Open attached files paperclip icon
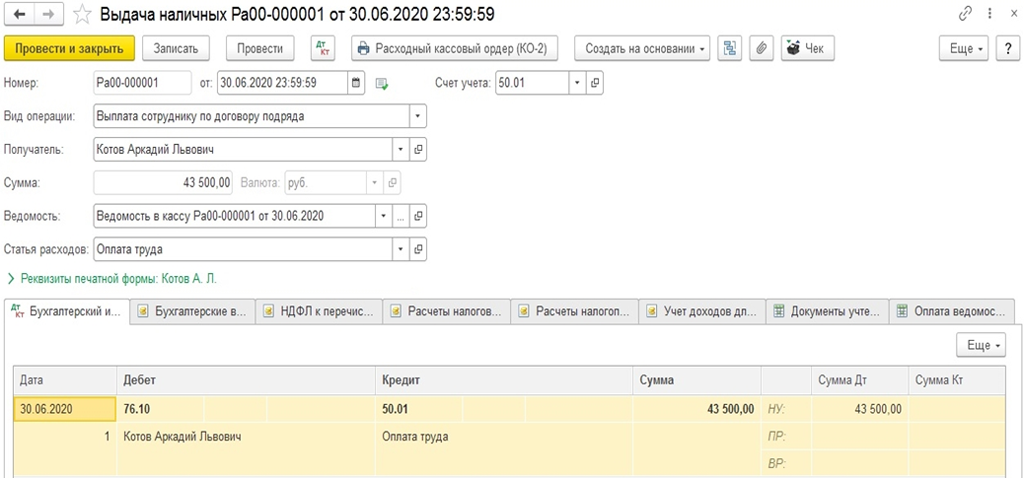 (761, 48)
